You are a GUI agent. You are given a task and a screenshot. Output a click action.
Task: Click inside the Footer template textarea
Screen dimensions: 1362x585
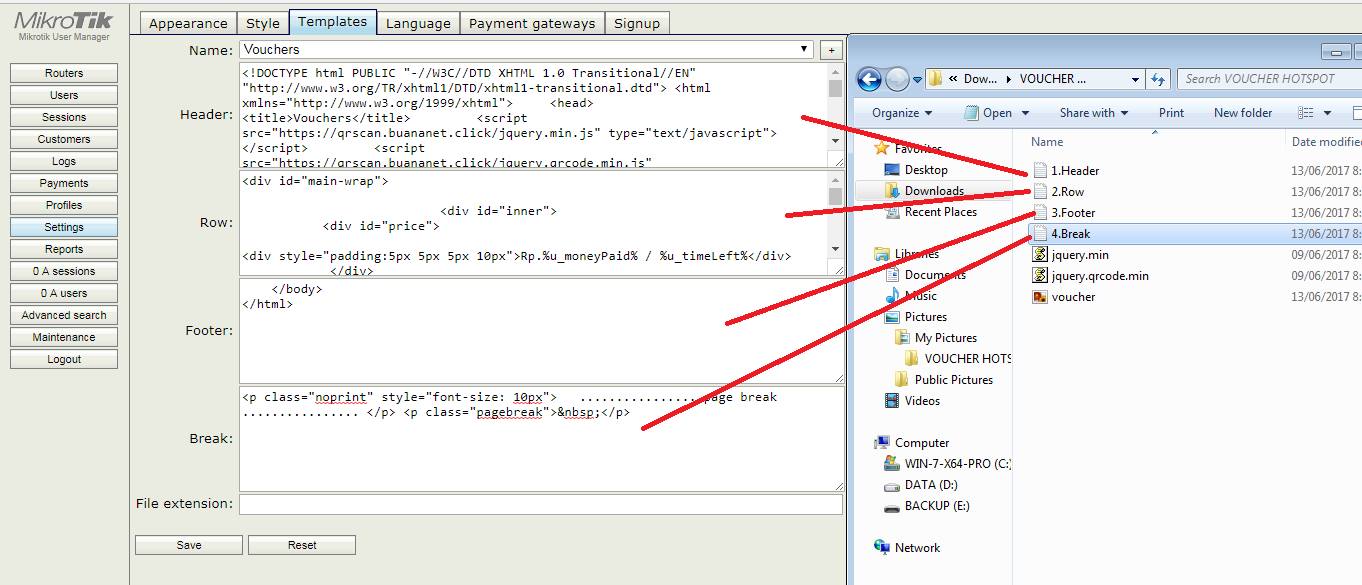point(541,331)
